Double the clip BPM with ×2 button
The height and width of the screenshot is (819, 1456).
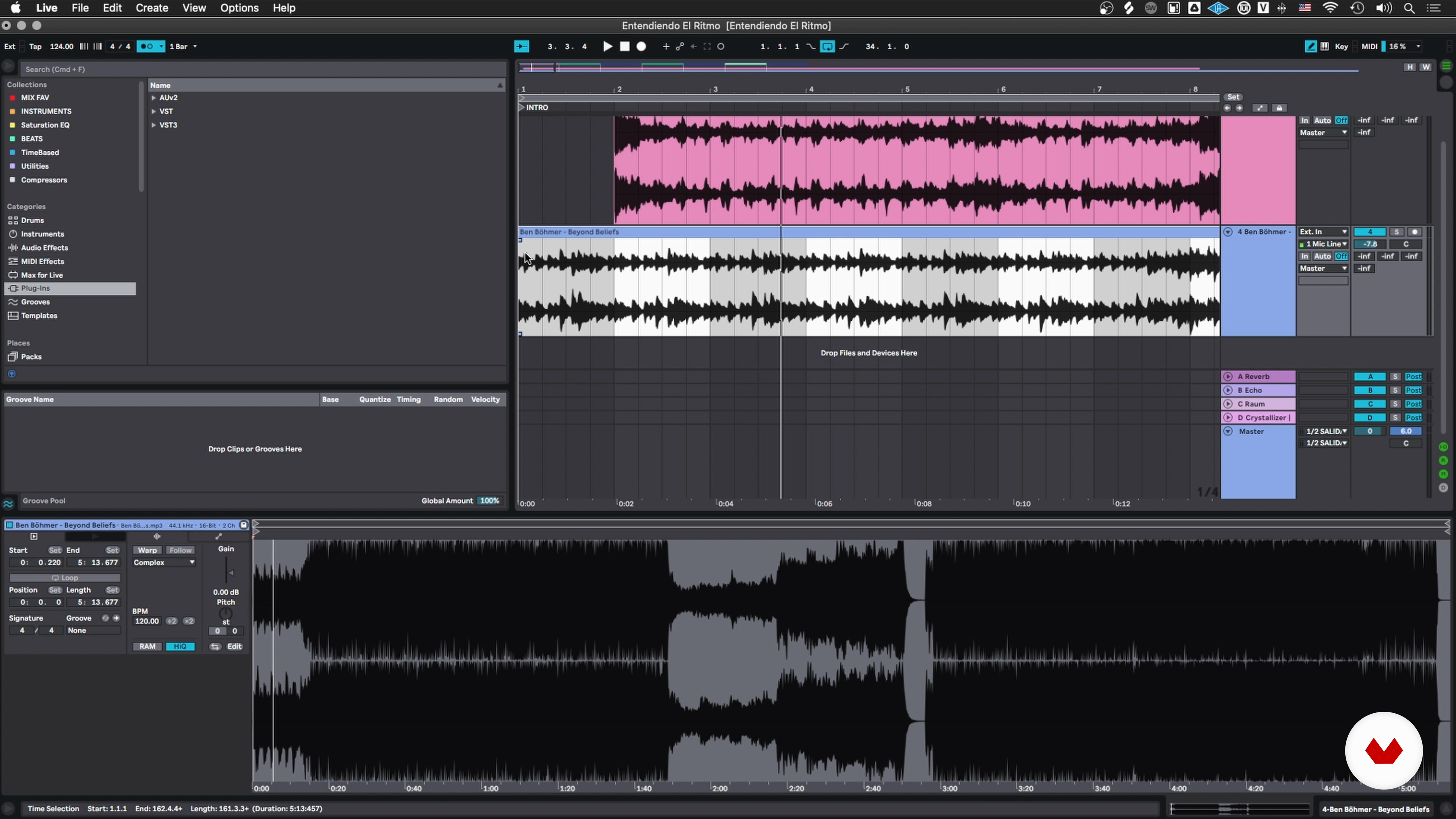tap(189, 621)
